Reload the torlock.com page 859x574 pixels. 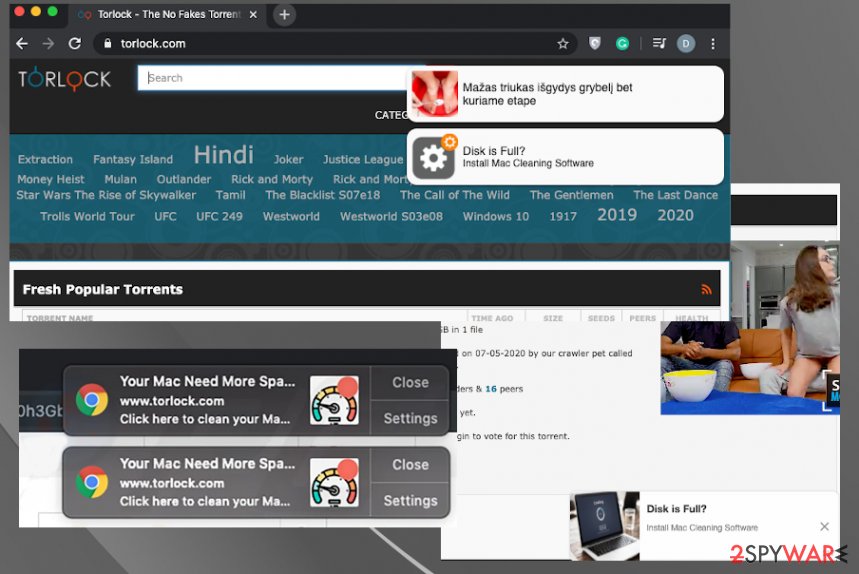[x=74, y=44]
